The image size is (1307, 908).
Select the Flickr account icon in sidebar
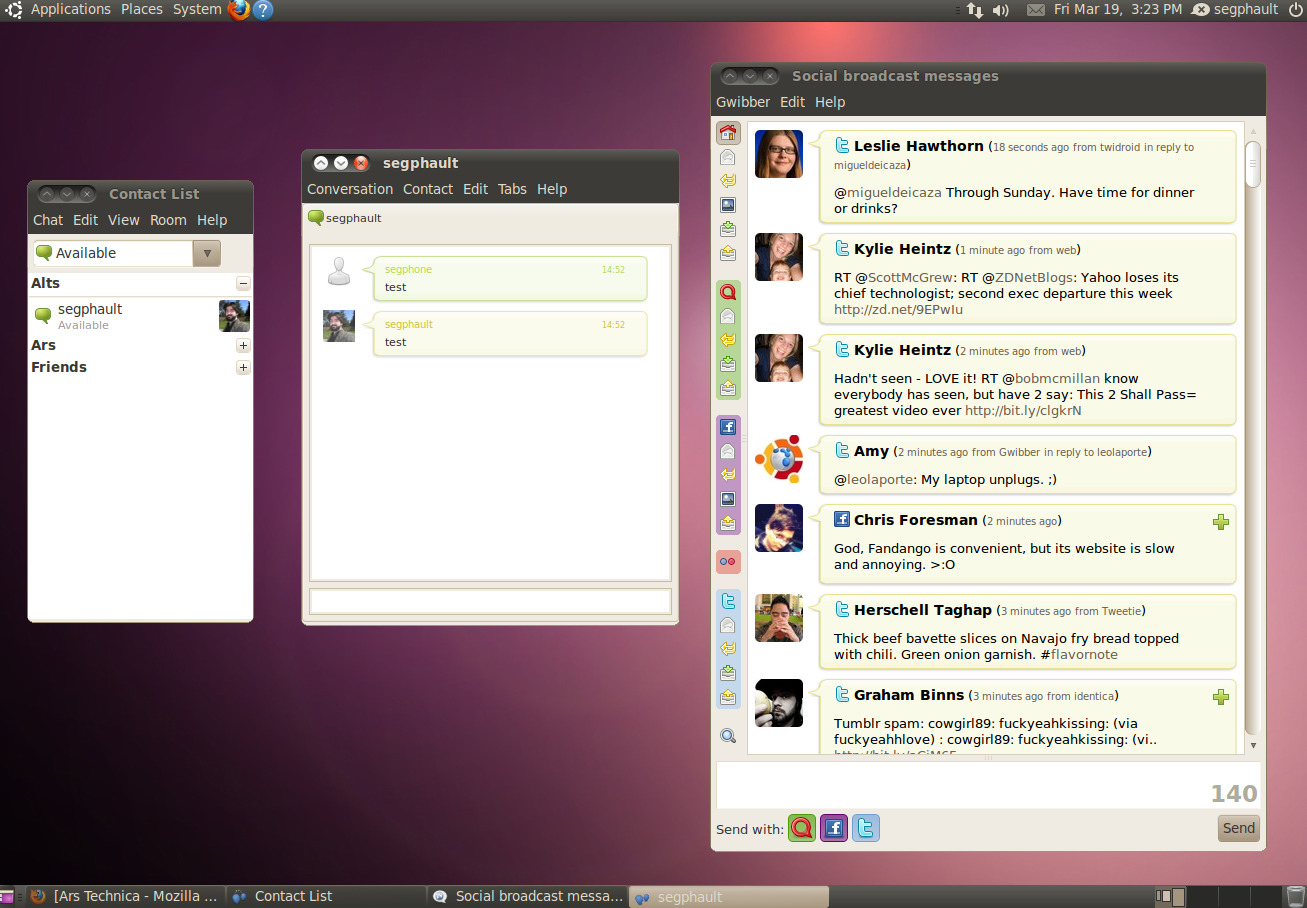click(728, 562)
